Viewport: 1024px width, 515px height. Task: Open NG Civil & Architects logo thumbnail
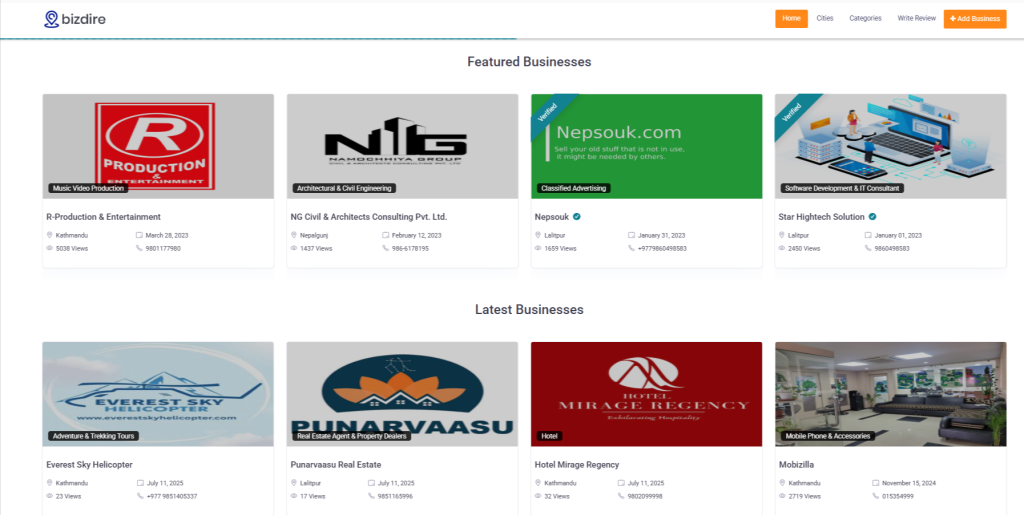point(402,146)
